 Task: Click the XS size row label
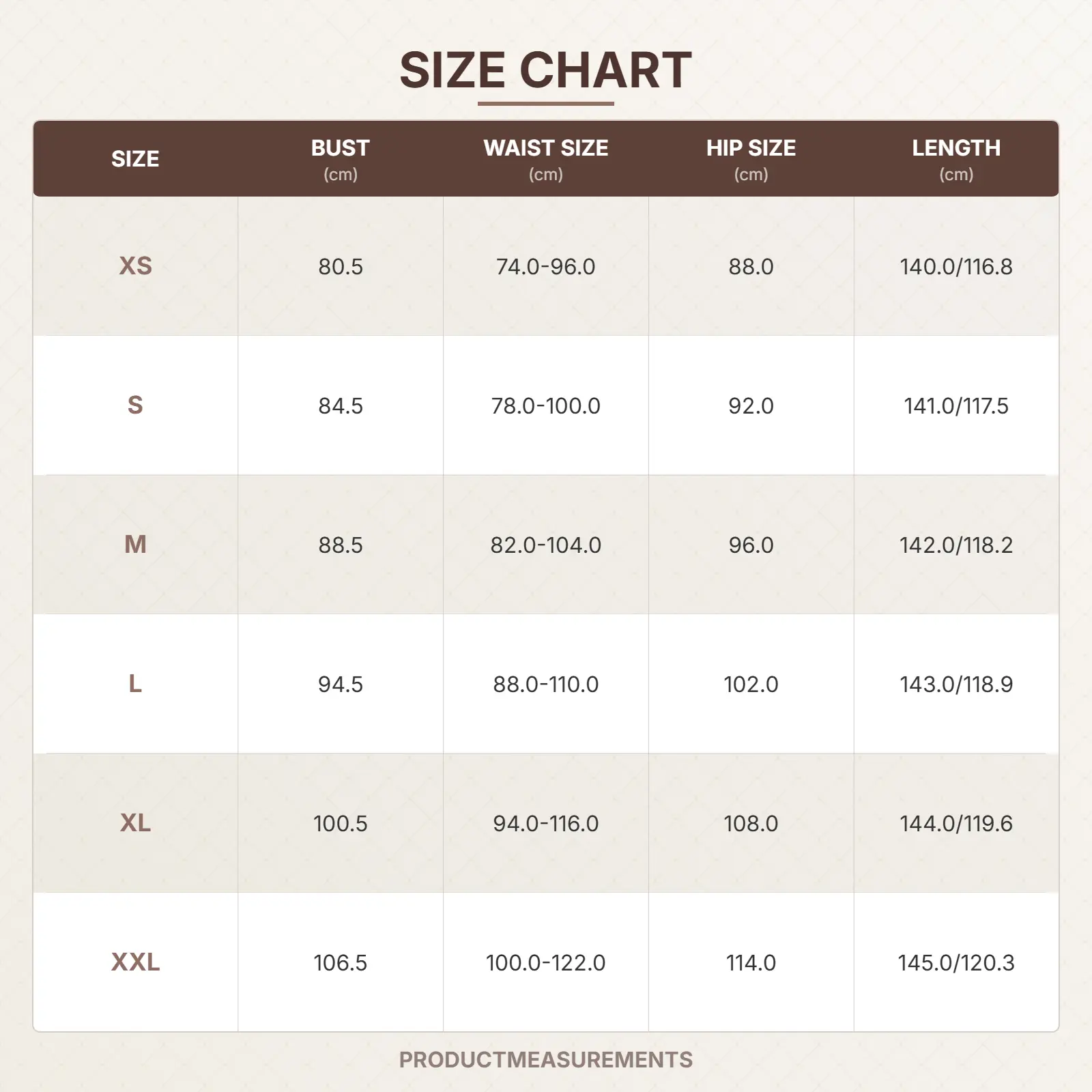(135, 266)
